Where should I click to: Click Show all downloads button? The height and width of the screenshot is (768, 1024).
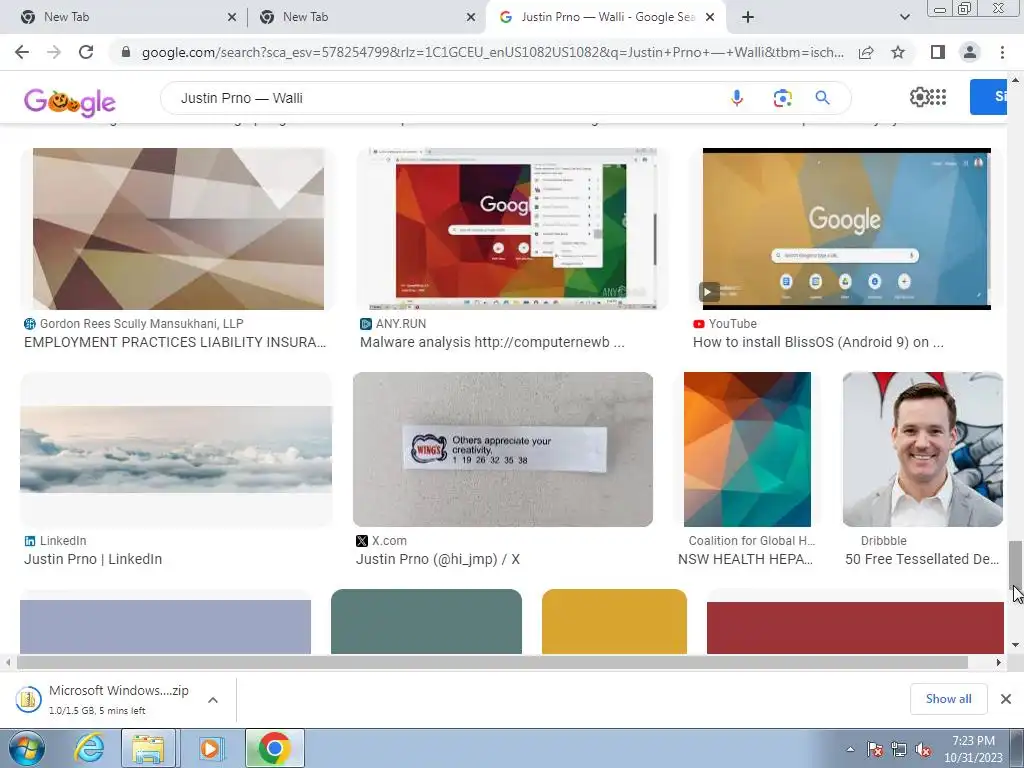[948, 699]
